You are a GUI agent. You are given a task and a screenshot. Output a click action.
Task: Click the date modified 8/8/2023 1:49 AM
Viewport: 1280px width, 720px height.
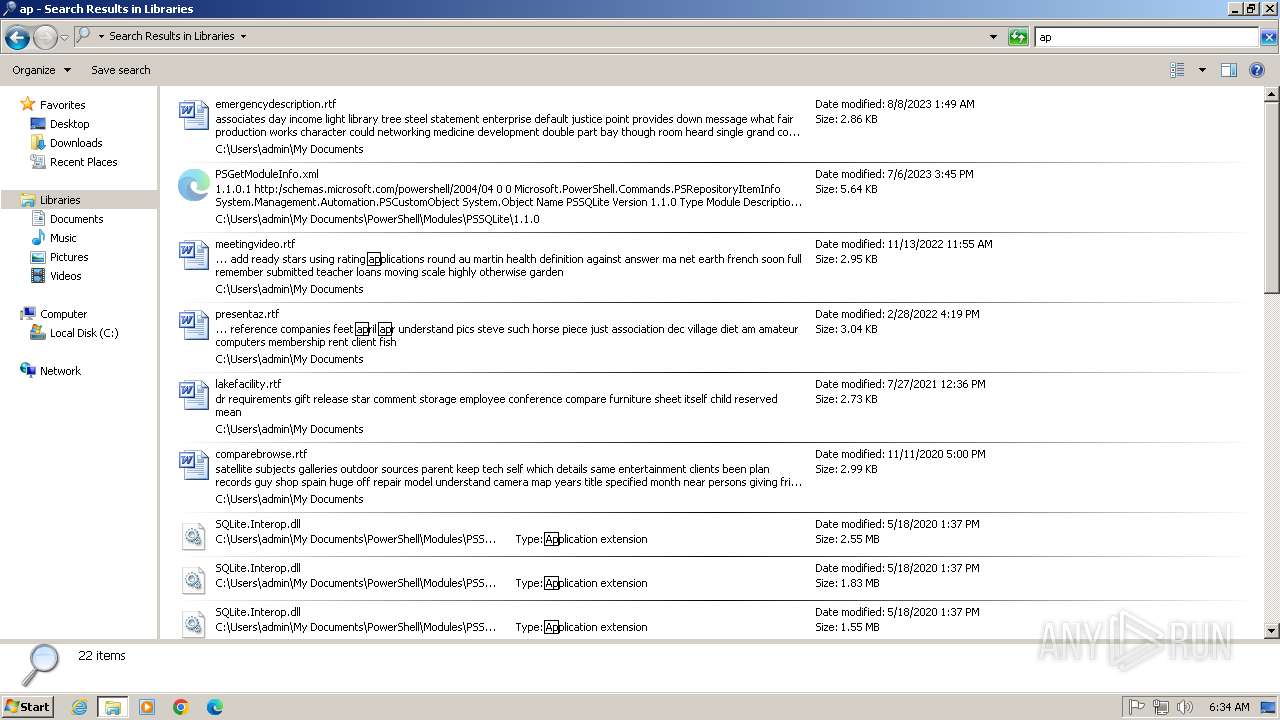coord(894,104)
